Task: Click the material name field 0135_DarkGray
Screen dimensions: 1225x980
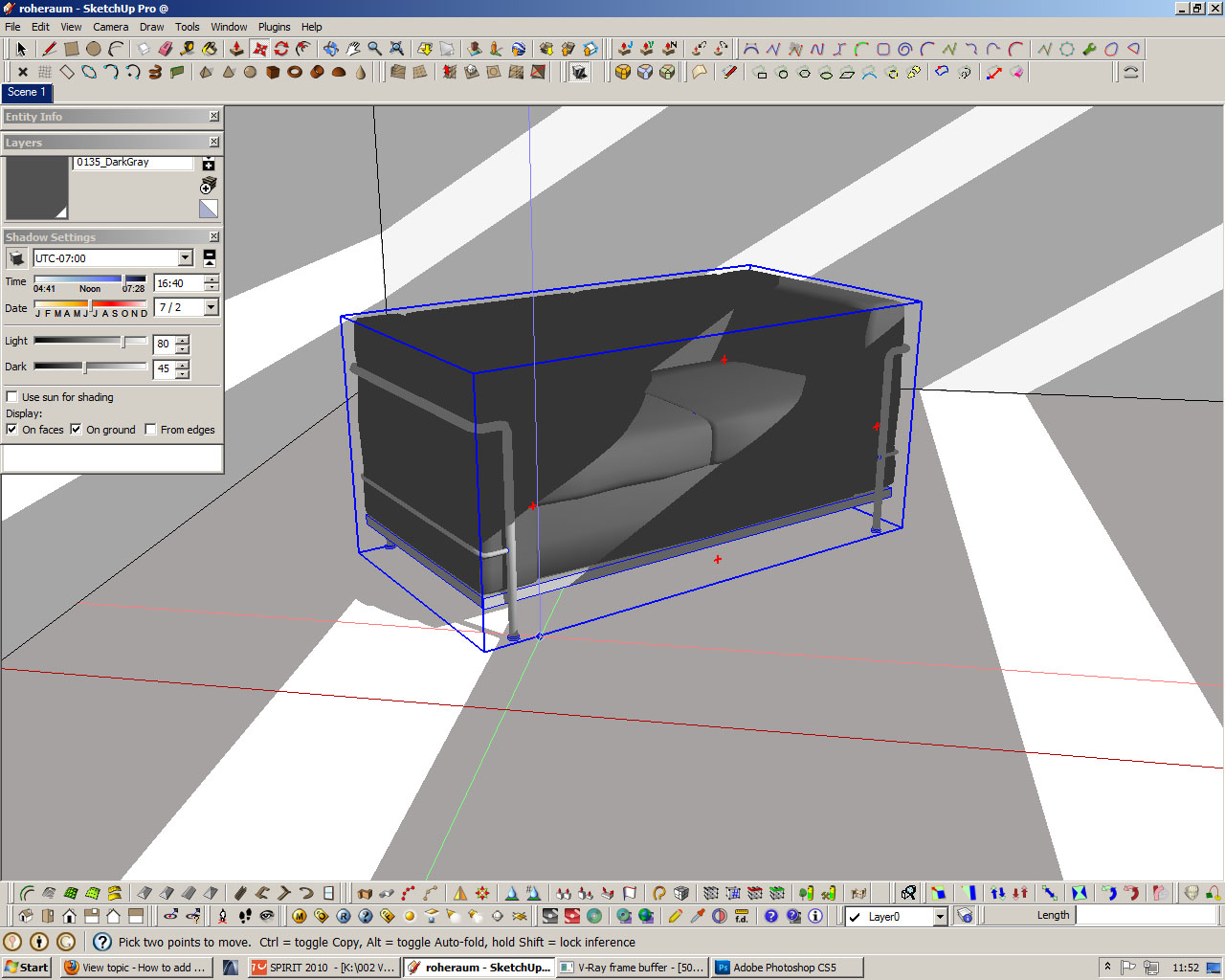Action: 133,163
